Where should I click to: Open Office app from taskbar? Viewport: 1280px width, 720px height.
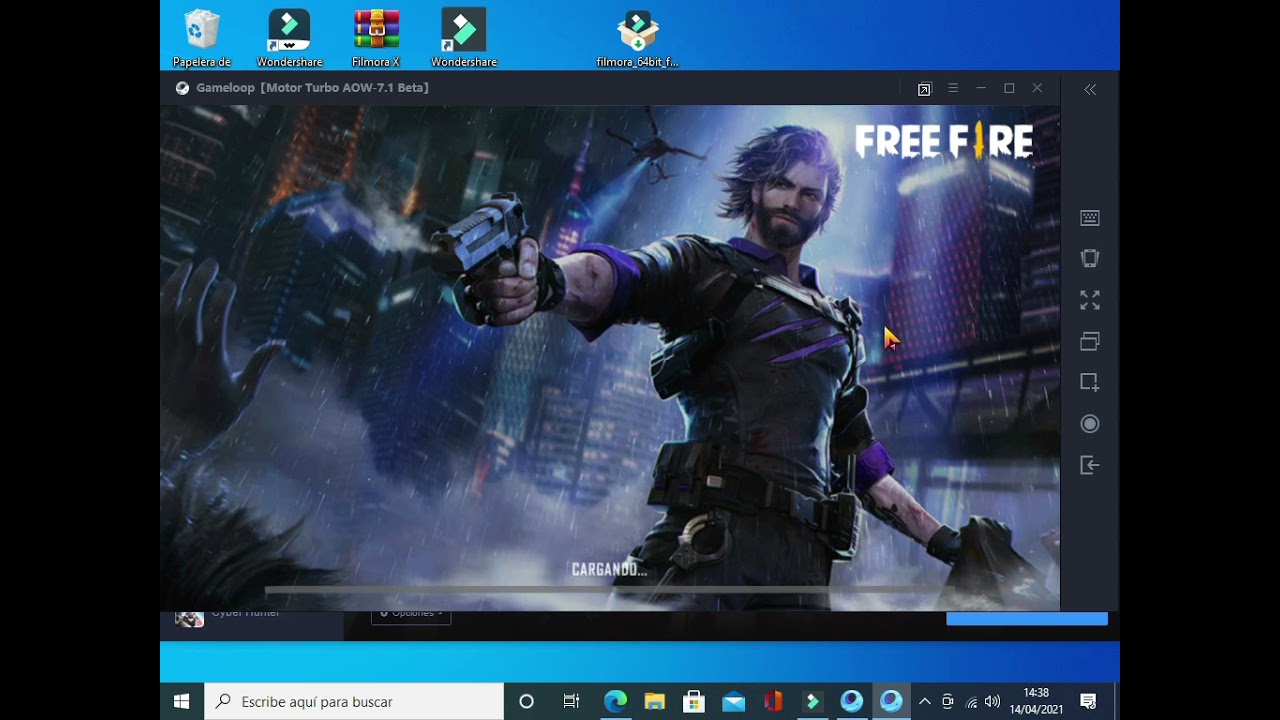click(x=773, y=702)
